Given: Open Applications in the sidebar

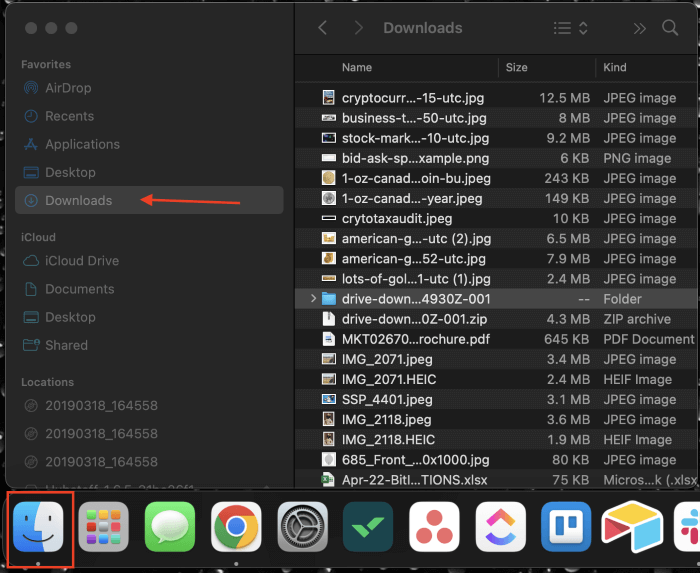Looking at the screenshot, I should (149, 144).
